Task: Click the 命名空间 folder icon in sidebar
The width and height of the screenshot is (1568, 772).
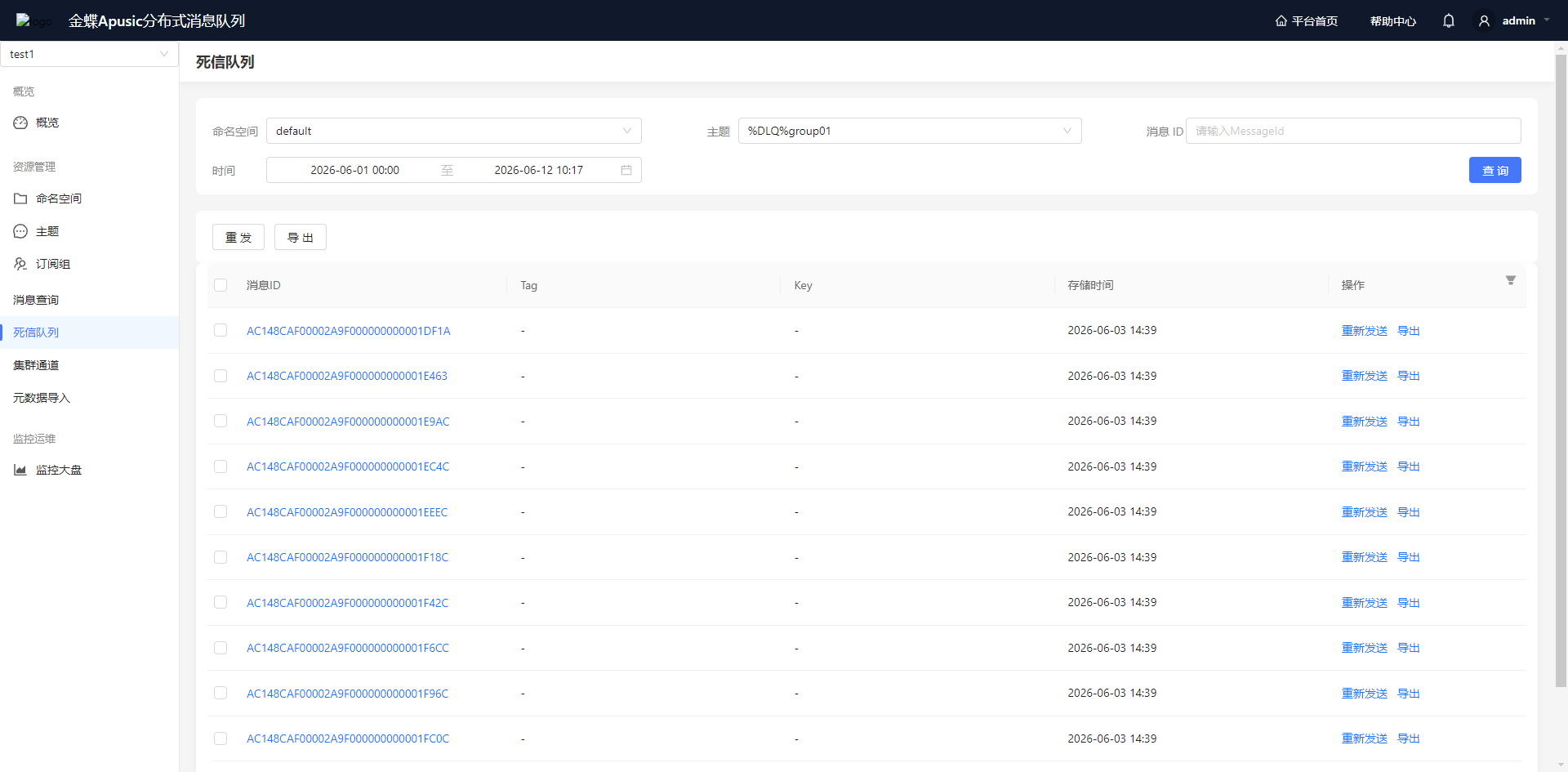Action: [x=20, y=199]
